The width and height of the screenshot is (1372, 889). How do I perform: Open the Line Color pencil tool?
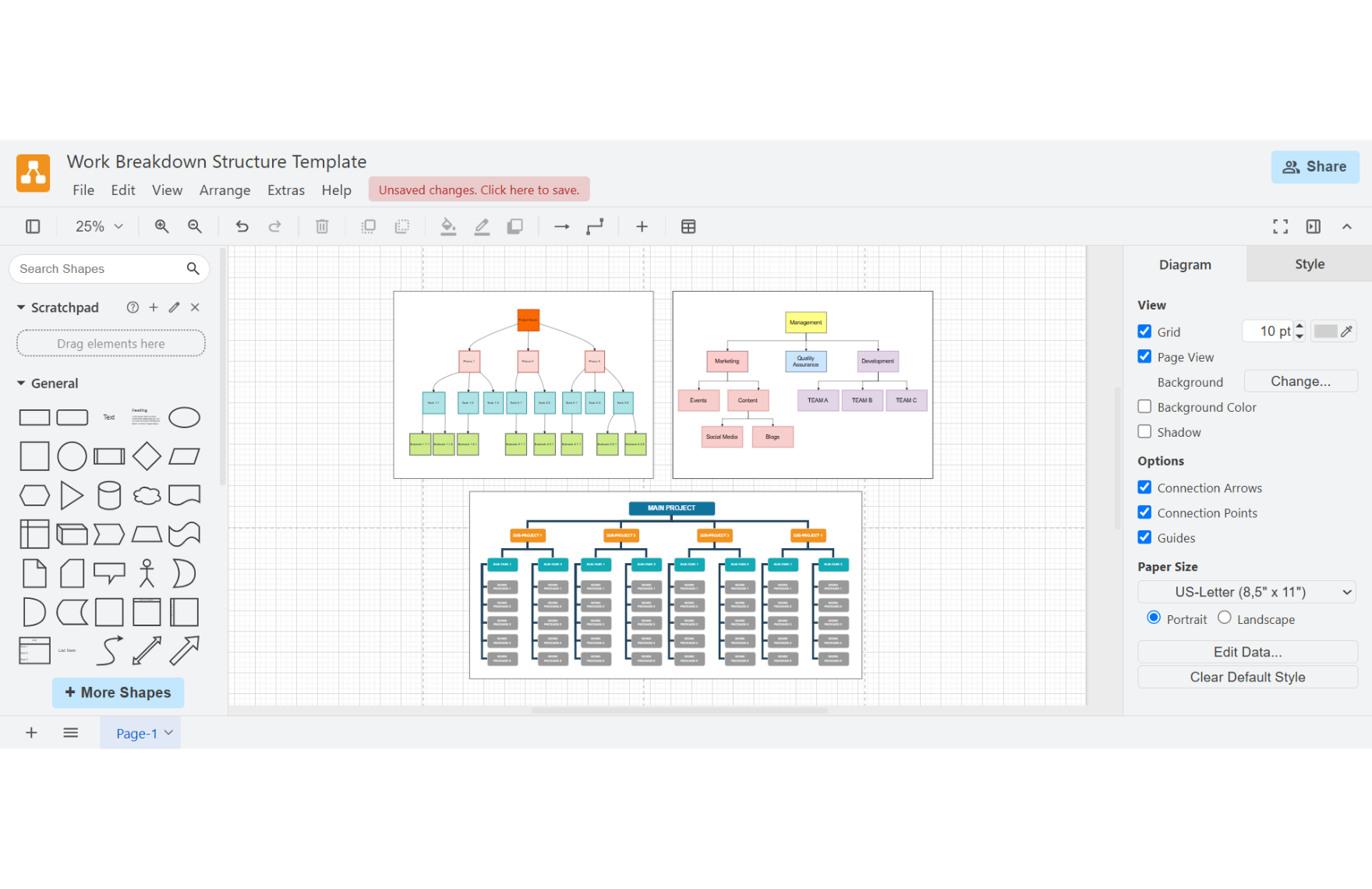(x=482, y=227)
